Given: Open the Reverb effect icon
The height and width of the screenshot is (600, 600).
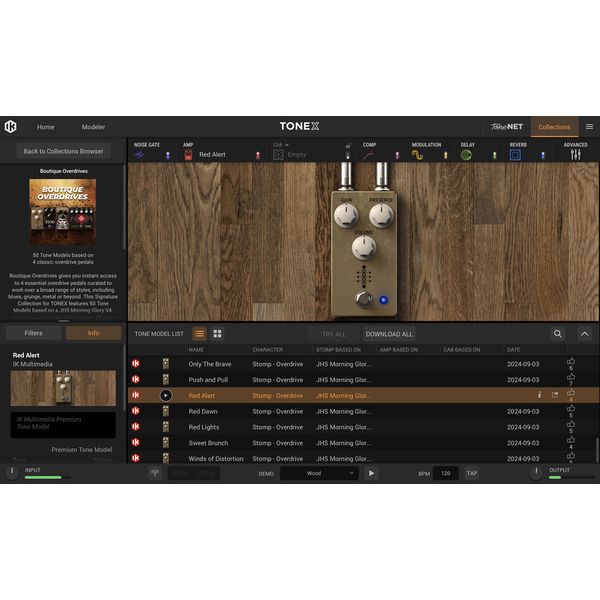Looking at the screenshot, I should [x=515, y=155].
